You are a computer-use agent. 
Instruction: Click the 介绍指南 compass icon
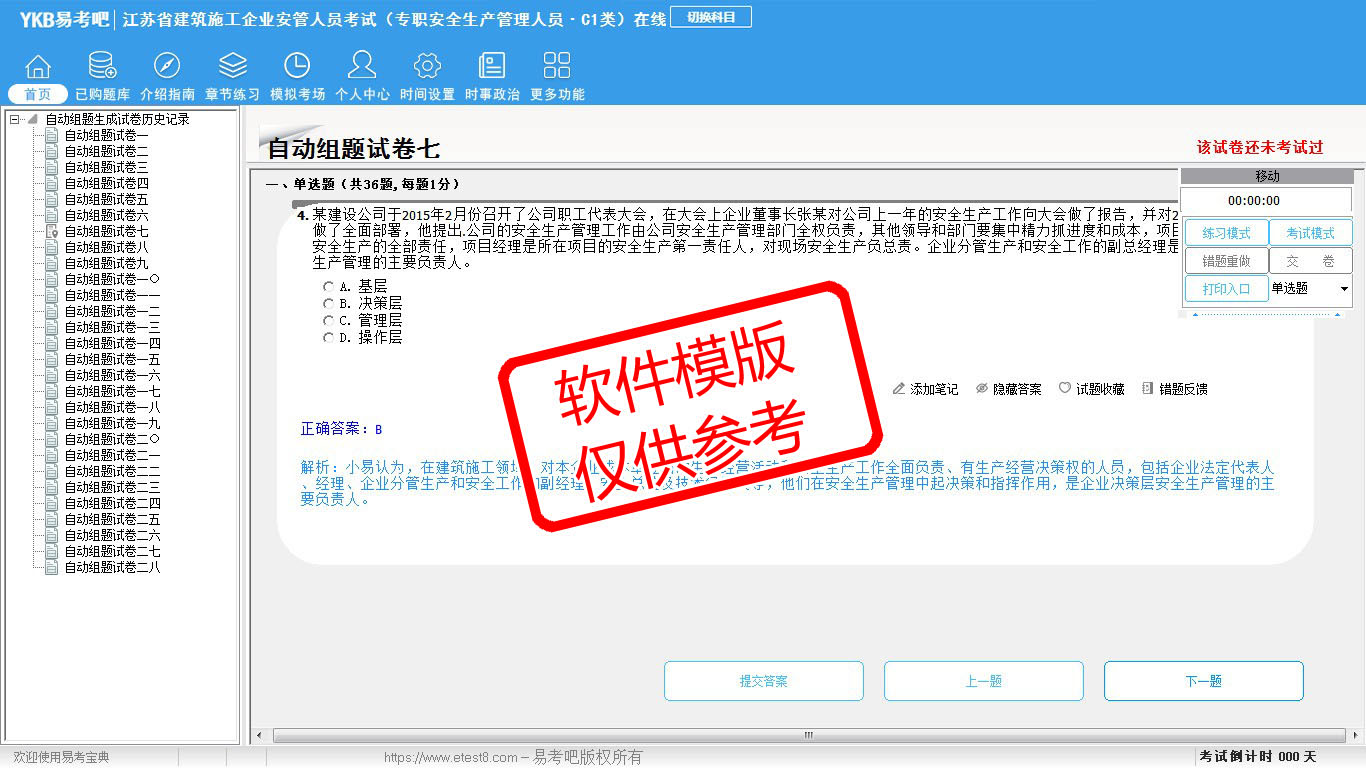point(167,67)
